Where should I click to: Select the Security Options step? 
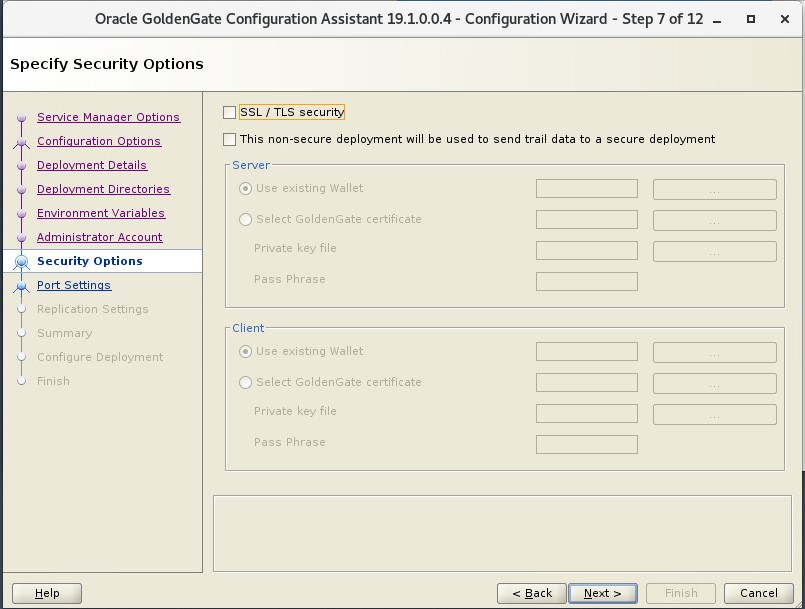pos(90,261)
